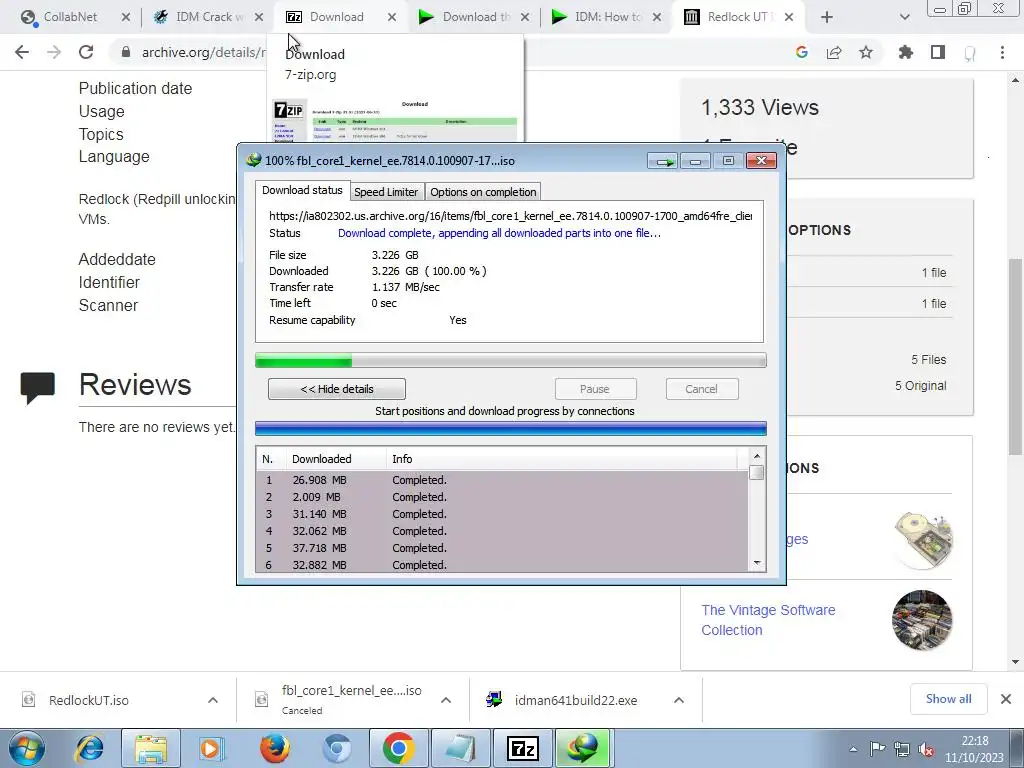Open the CD-ROM software collection thumbnail
This screenshot has width=1024, height=768.
(x=922, y=539)
